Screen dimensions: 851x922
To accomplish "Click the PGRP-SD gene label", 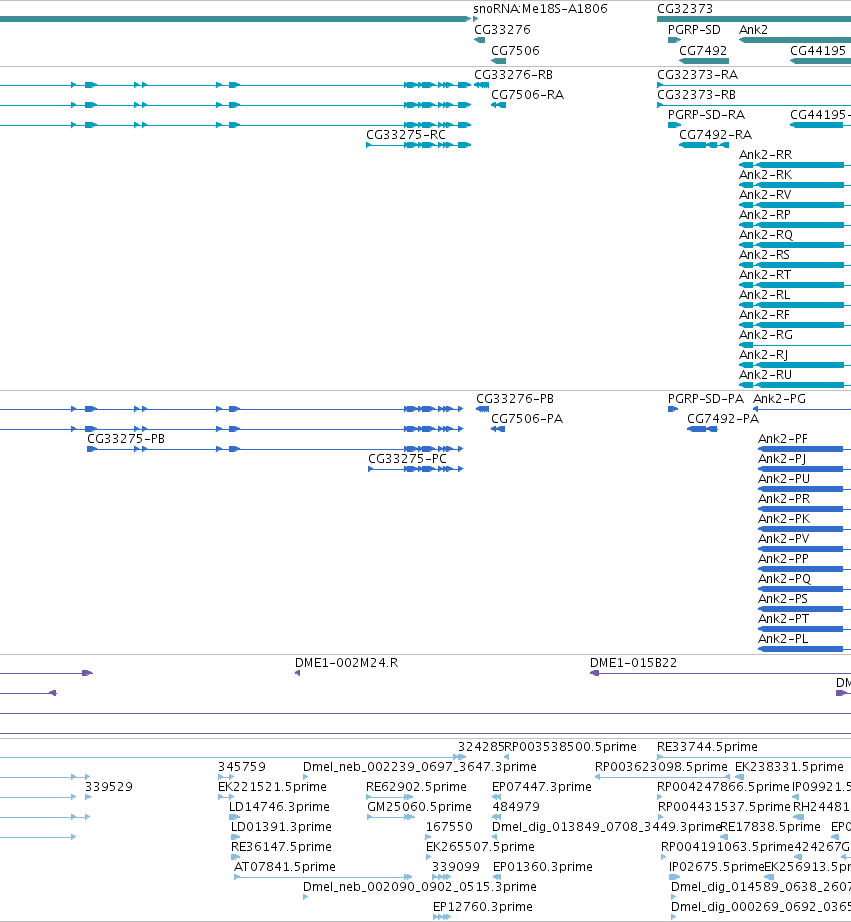I will click(x=694, y=29).
